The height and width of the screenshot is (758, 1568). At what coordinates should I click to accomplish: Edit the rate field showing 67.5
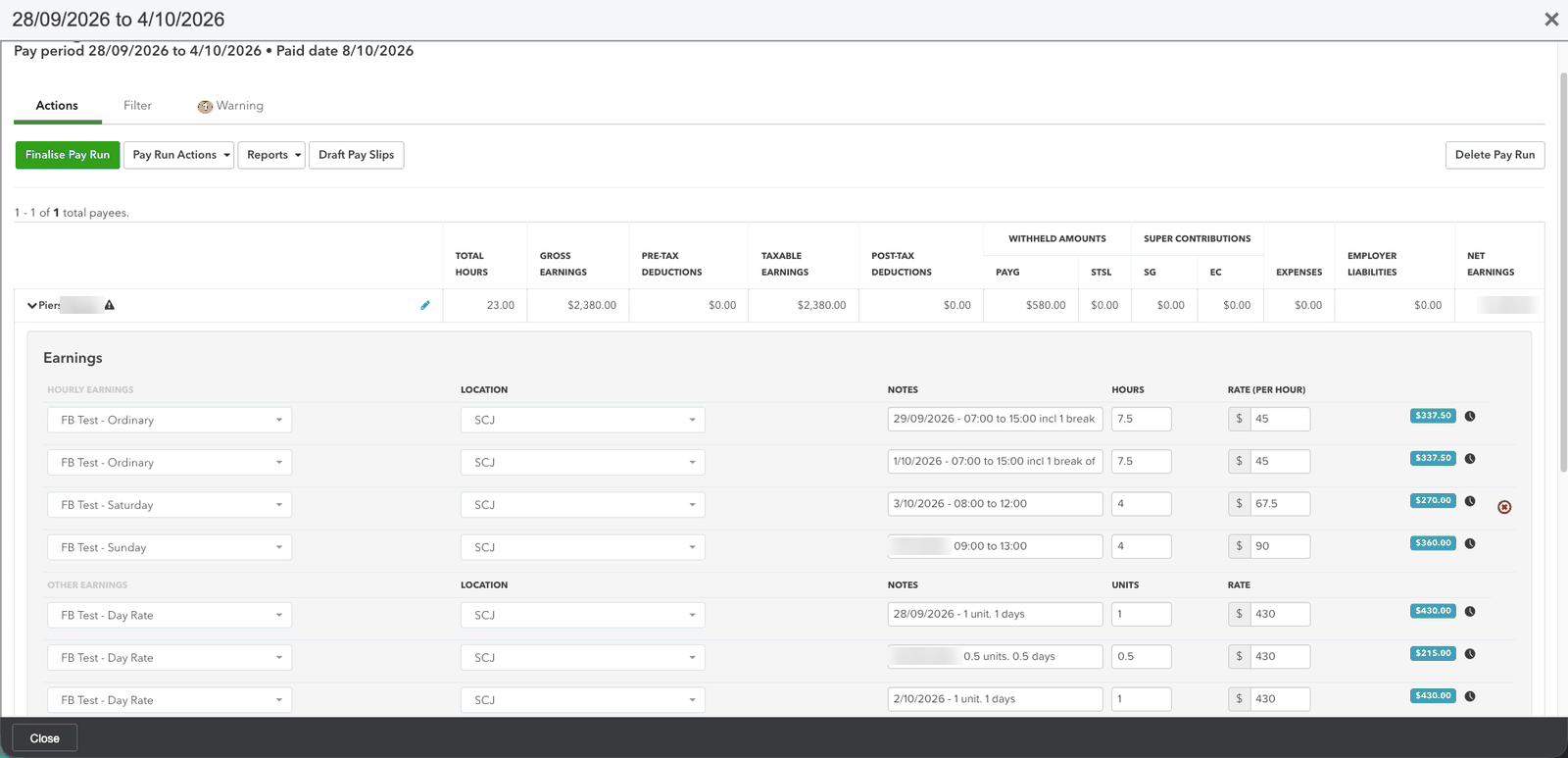[1280, 504]
